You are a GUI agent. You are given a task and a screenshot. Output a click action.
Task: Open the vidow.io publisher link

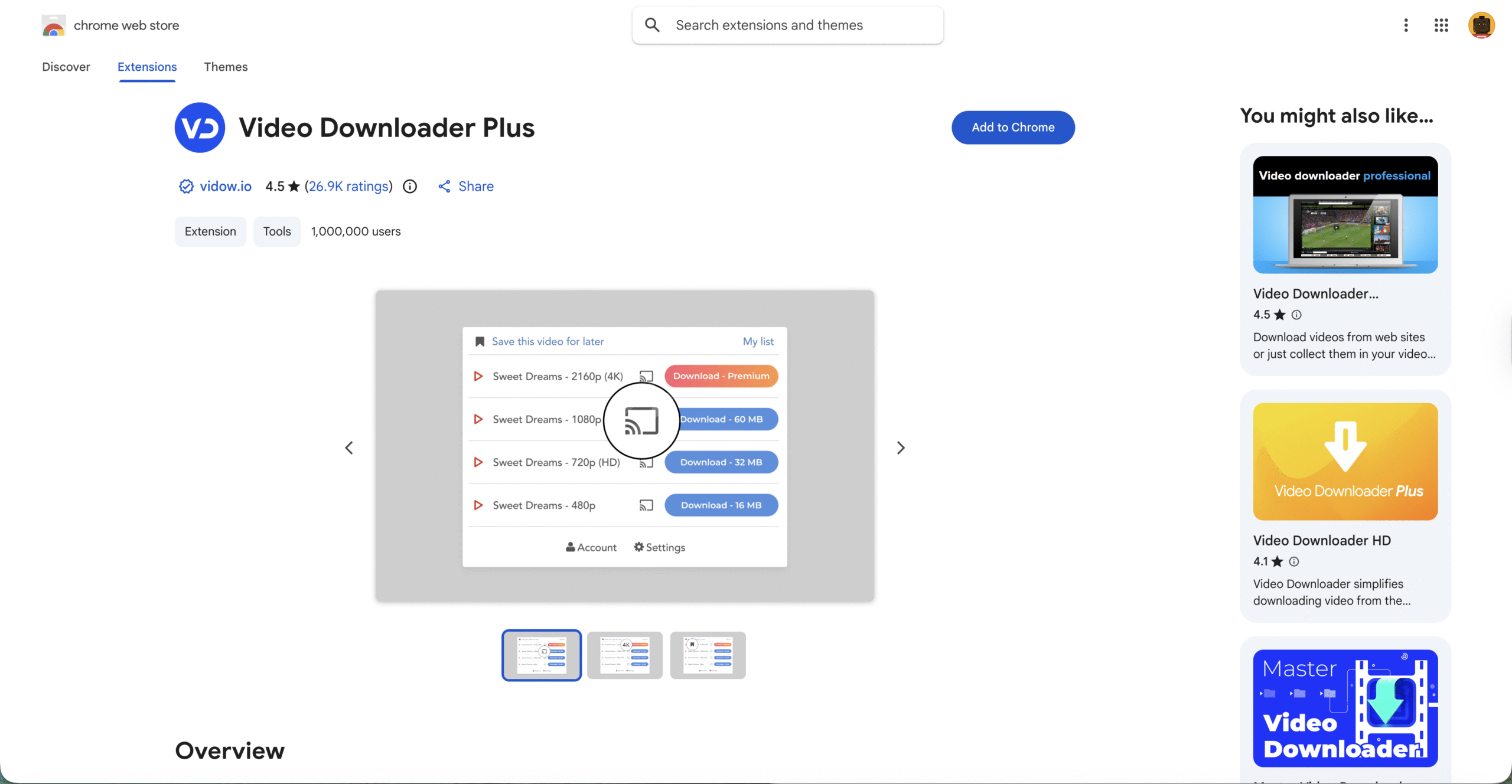coord(226,187)
